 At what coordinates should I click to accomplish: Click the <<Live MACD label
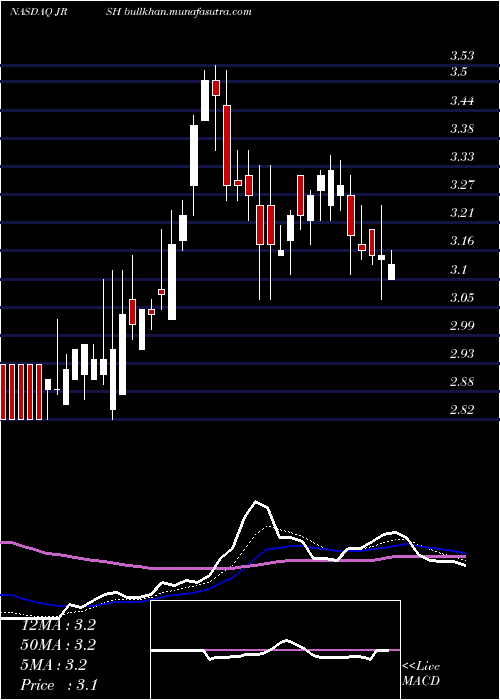[421, 674]
